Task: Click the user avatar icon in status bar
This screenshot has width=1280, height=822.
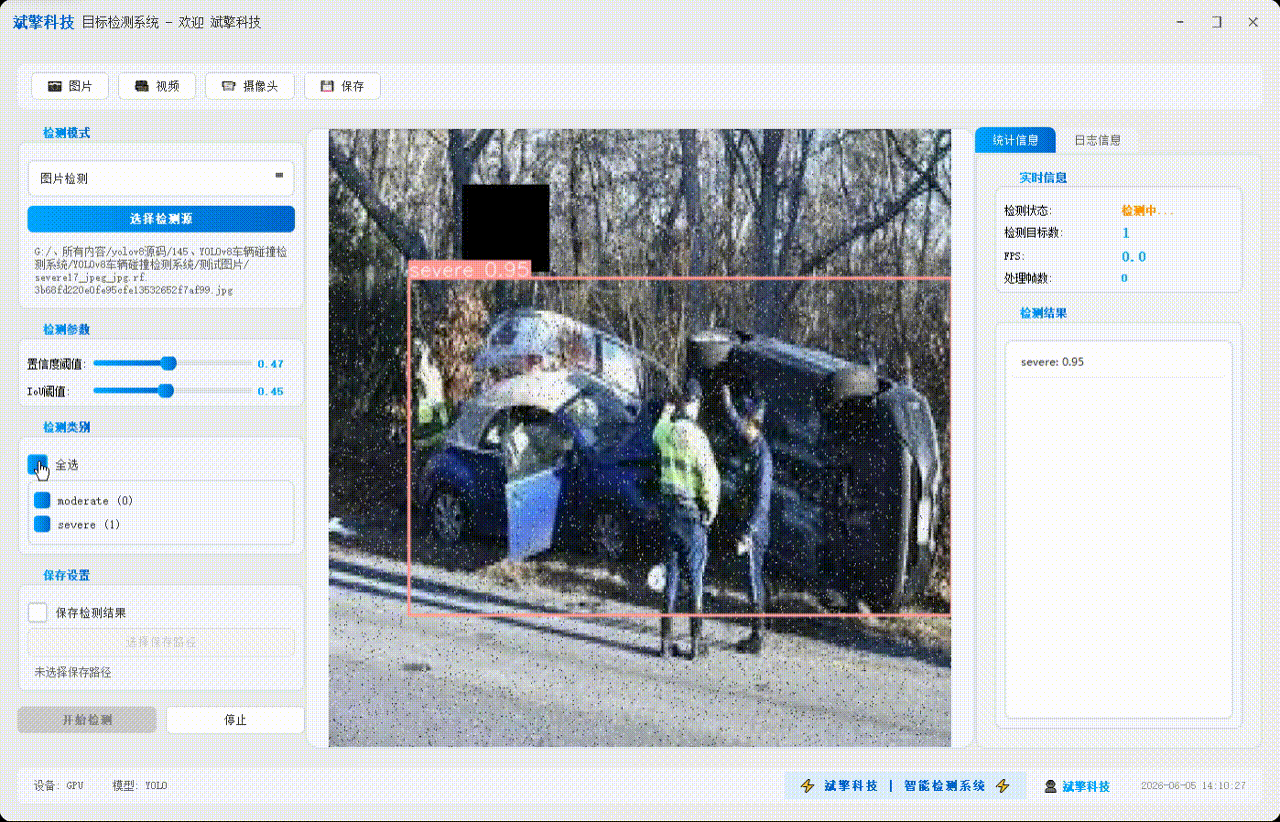Action: [x=1050, y=787]
